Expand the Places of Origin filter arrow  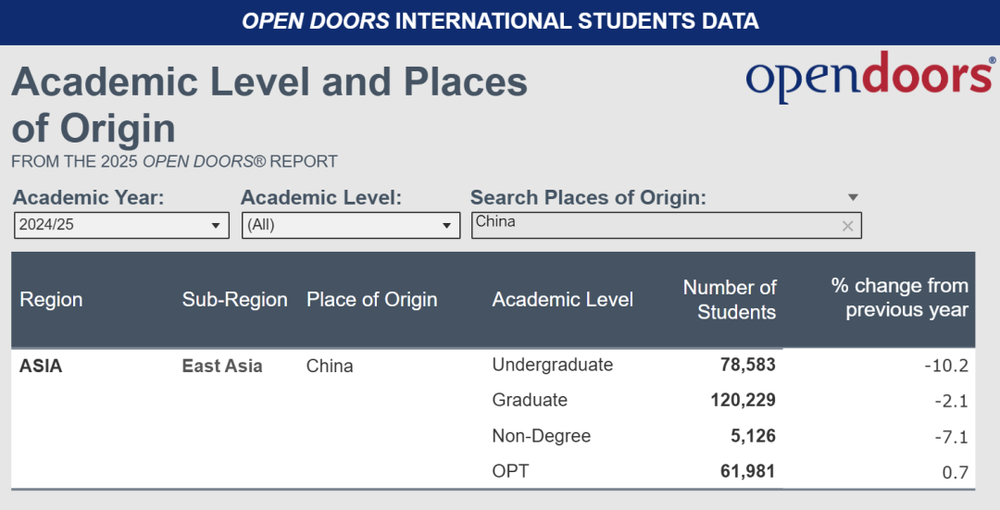point(853,198)
